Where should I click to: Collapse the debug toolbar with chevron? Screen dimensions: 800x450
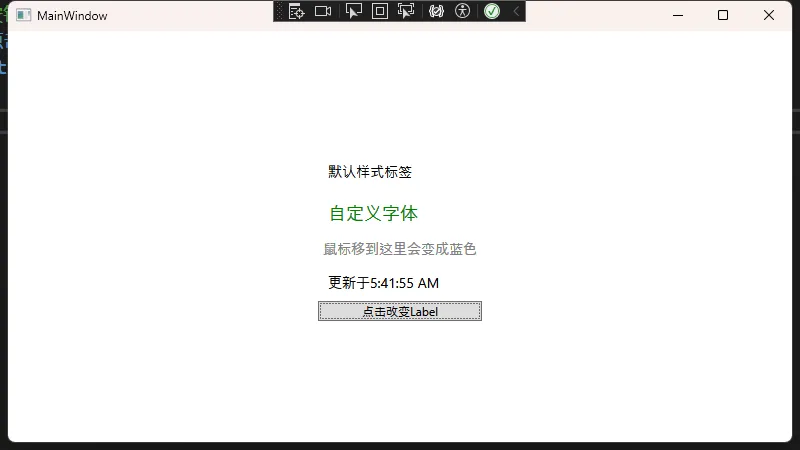tap(516, 11)
